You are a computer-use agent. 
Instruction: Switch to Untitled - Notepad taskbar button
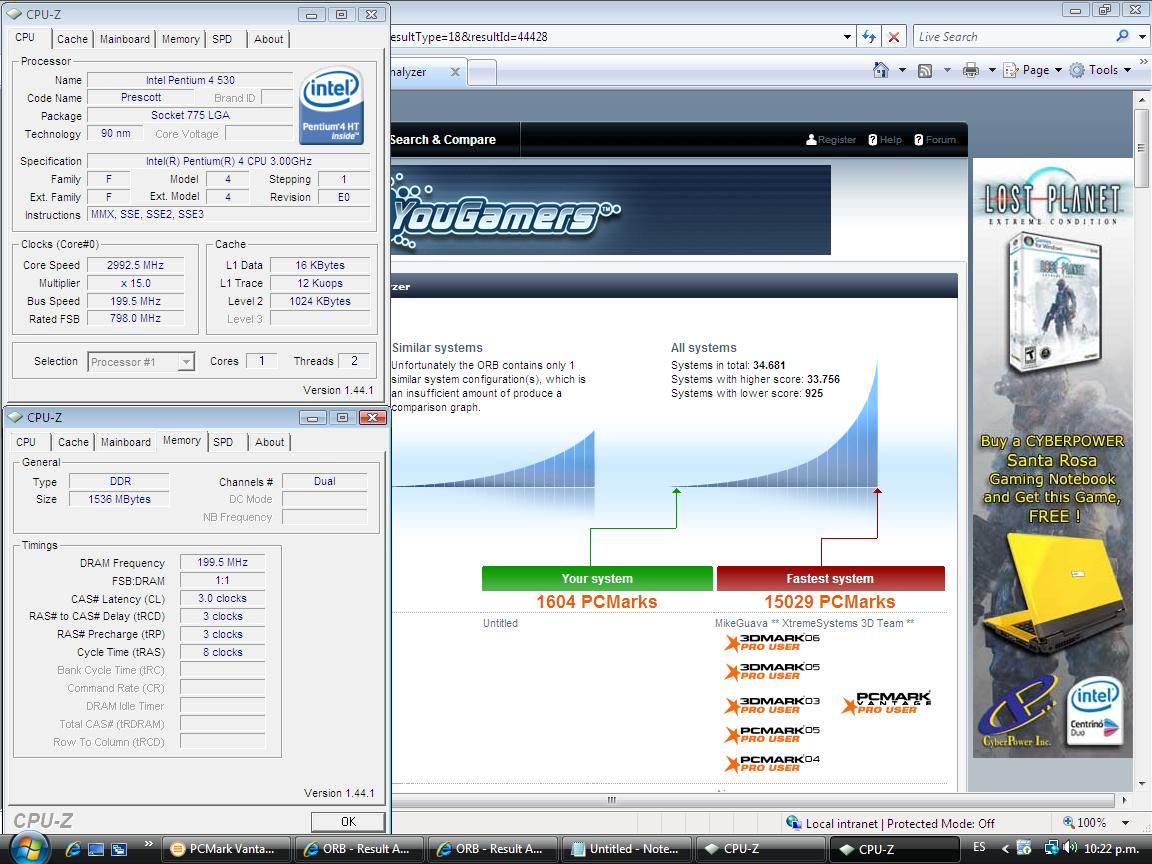point(627,849)
